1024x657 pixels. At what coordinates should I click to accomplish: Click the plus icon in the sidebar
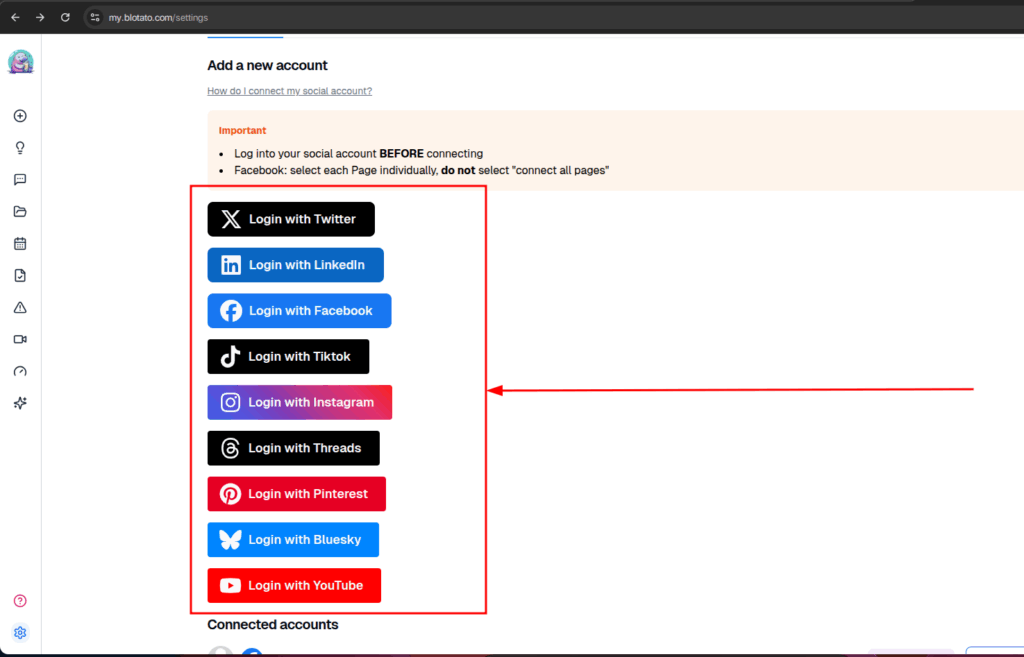point(20,116)
